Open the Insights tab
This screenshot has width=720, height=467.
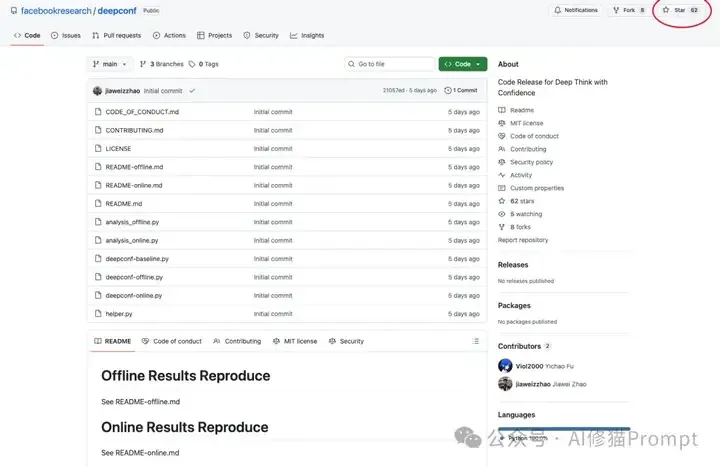(x=307, y=35)
